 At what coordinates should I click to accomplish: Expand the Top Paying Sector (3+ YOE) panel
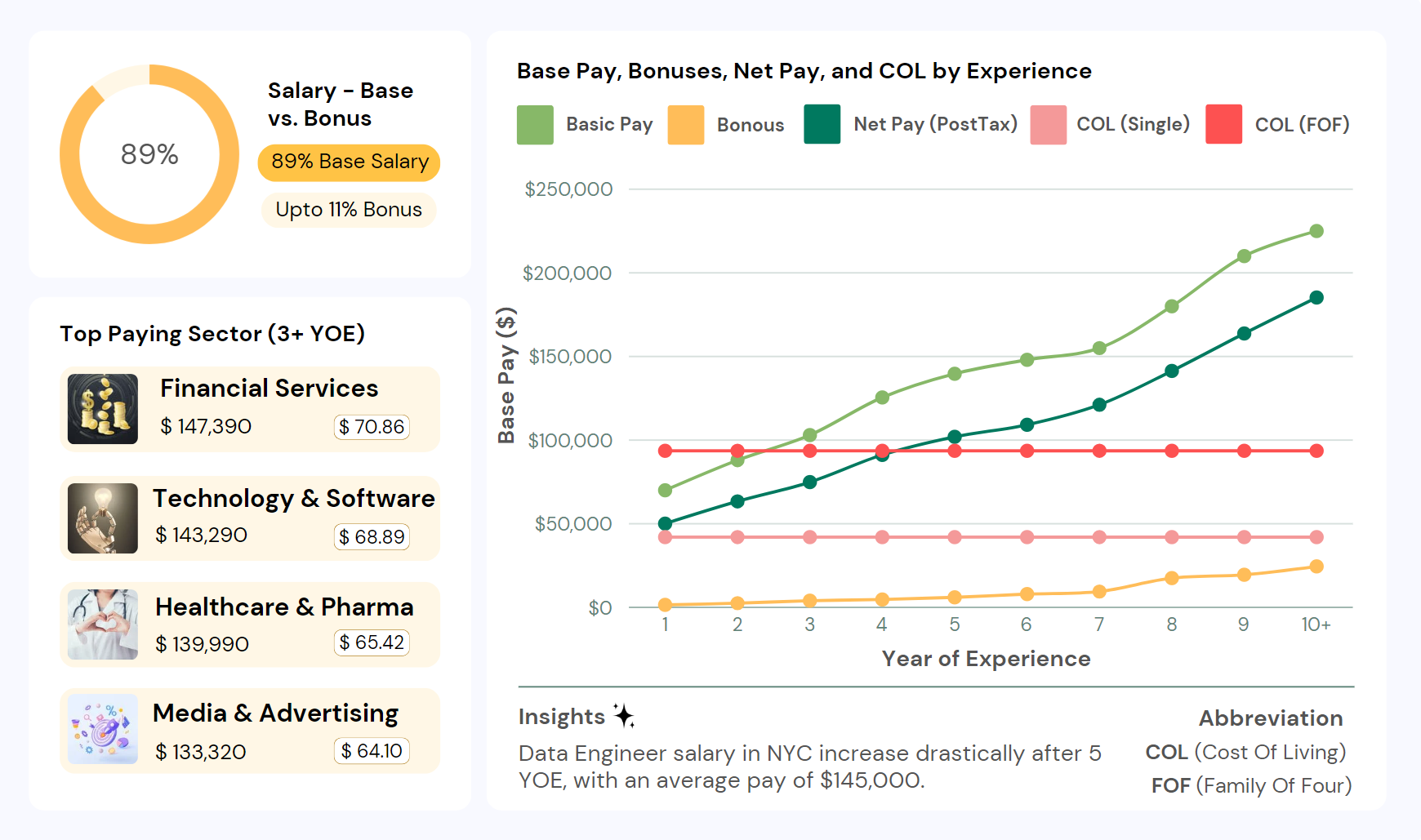(x=213, y=333)
